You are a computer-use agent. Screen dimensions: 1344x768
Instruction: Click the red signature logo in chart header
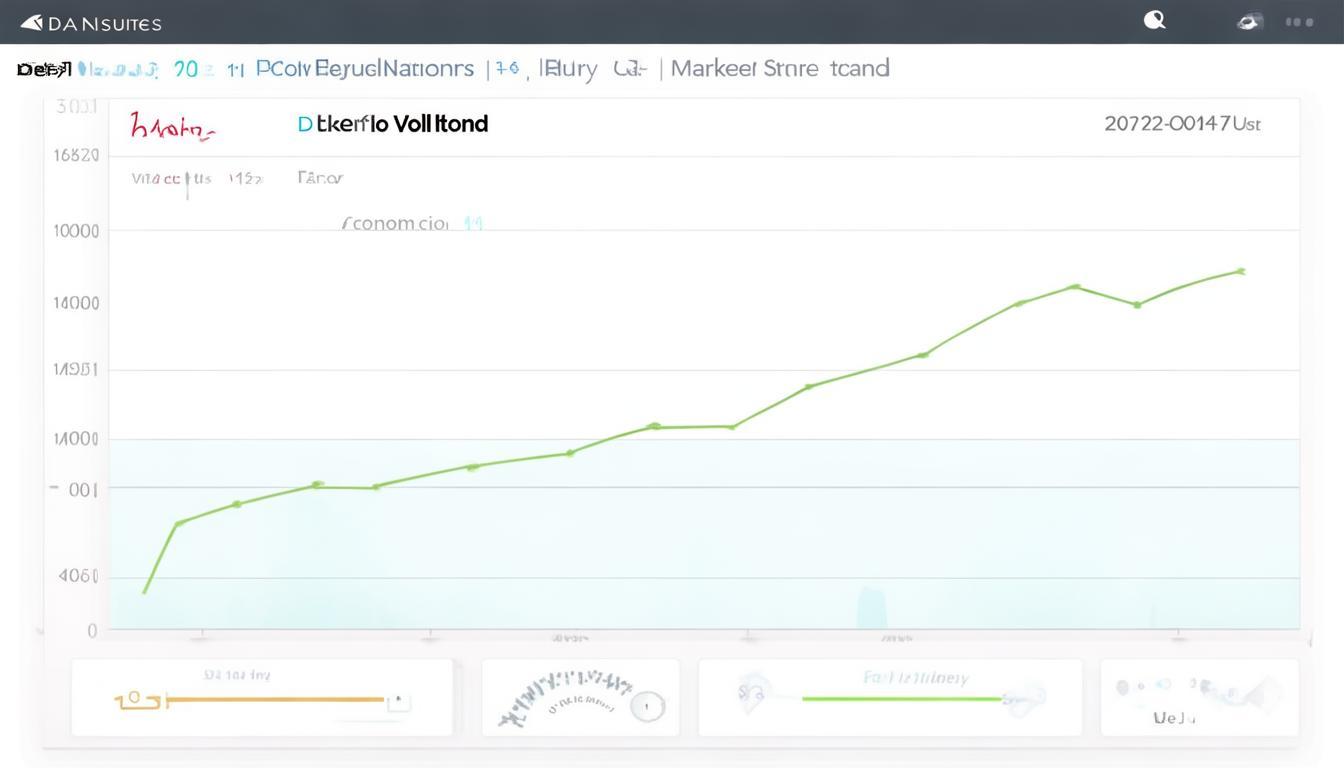click(171, 127)
